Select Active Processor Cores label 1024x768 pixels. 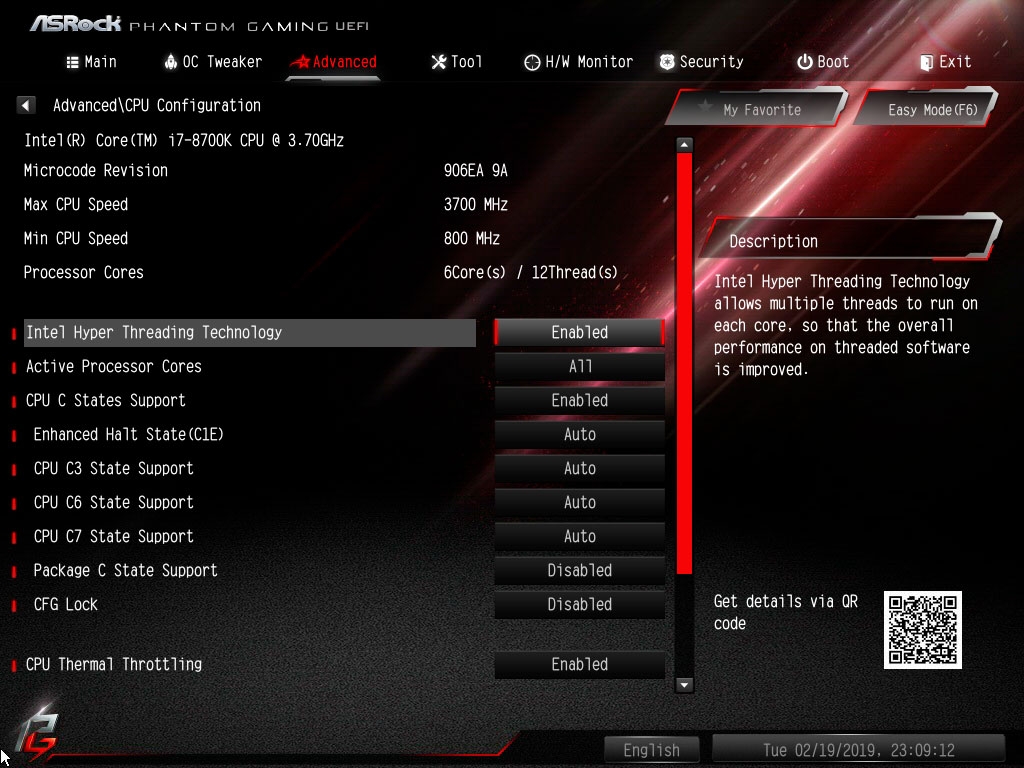[x=114, y=366]
